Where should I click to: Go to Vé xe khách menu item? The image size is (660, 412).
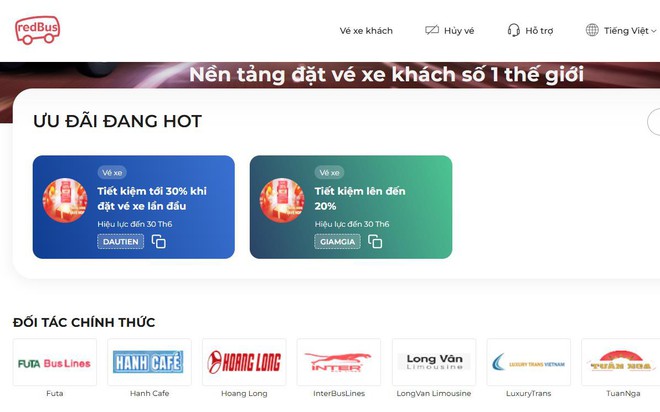pyautogui.click(x=366, y=31)
